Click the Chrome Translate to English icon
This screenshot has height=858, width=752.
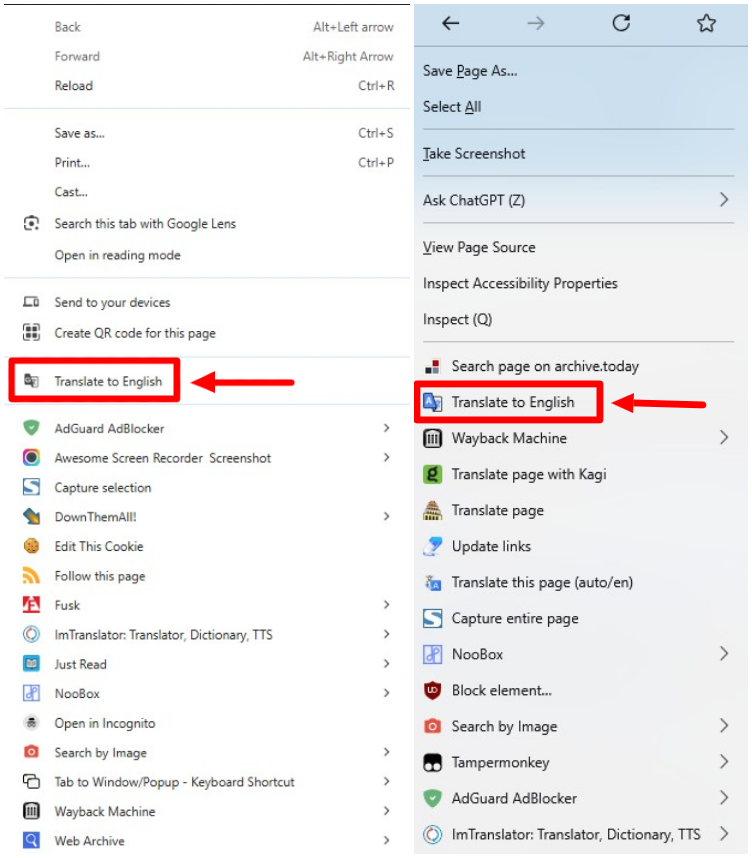click(31, 380)
